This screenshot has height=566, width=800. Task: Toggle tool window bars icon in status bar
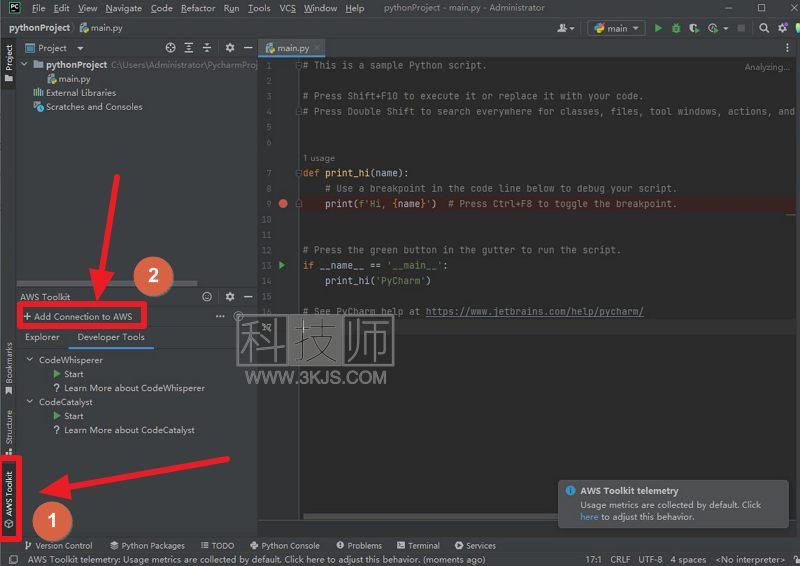[13, 559]
